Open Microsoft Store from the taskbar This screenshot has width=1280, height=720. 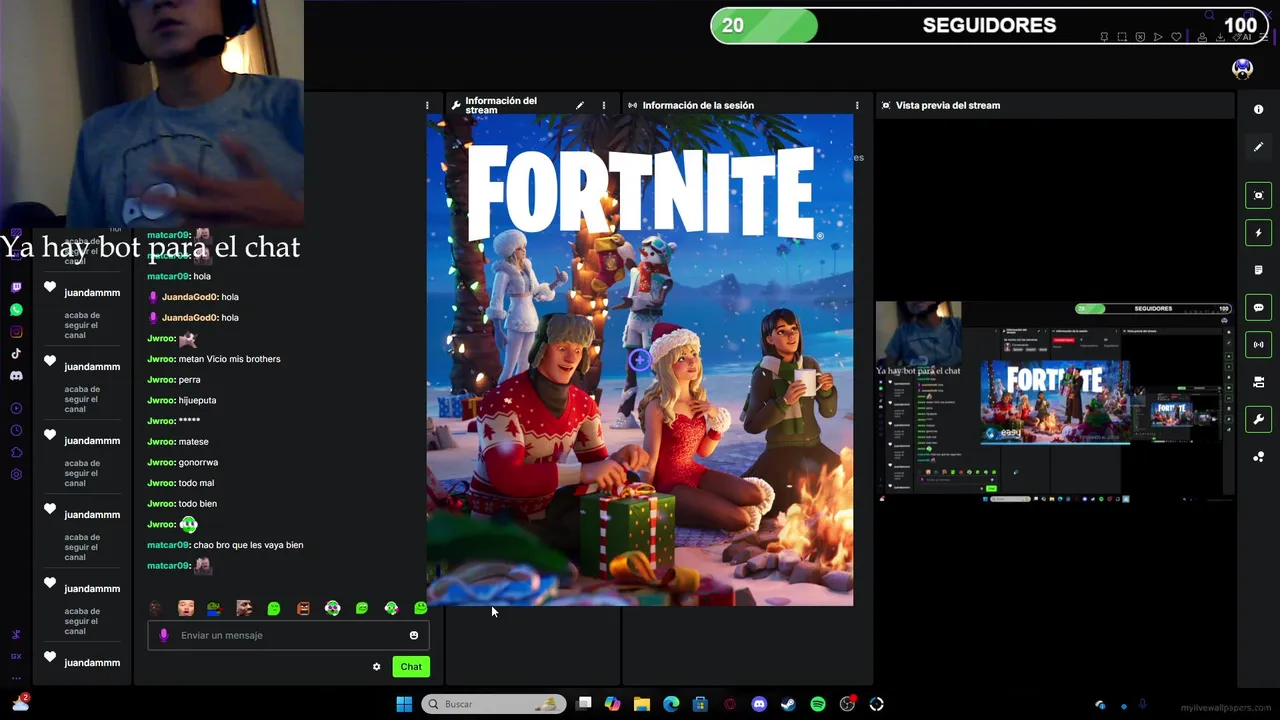[x=700, y=704]
